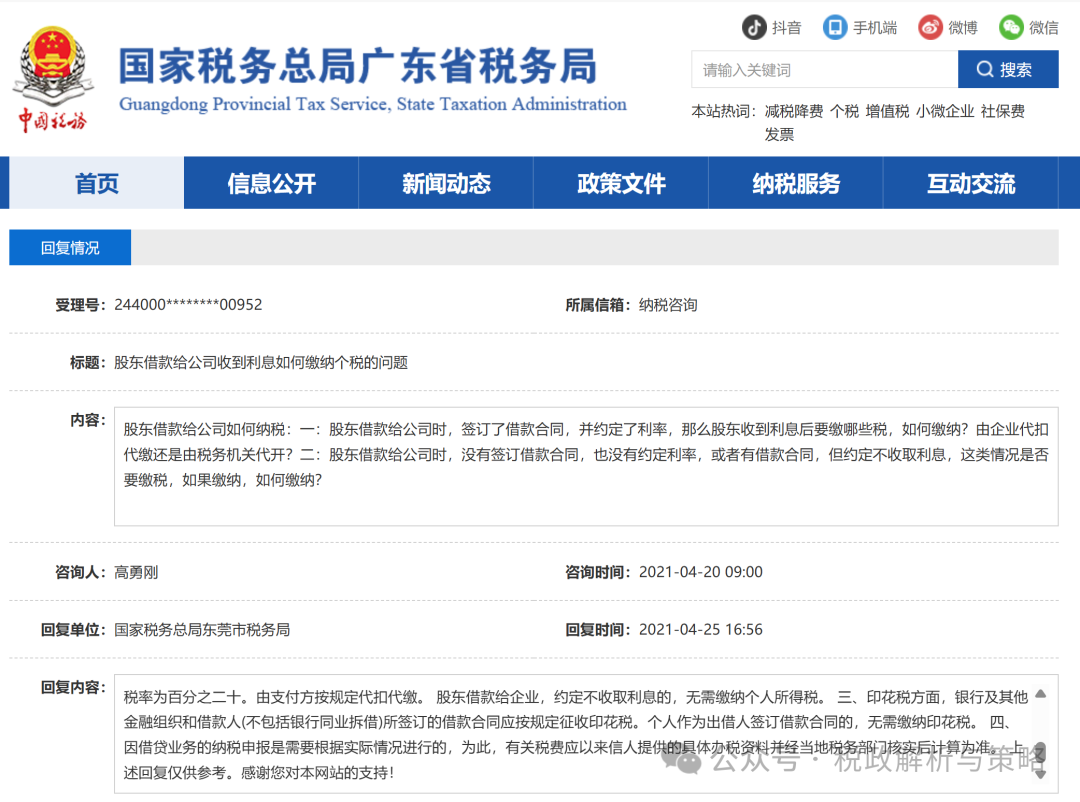Go to 新闻动态 section

[446, 183]
